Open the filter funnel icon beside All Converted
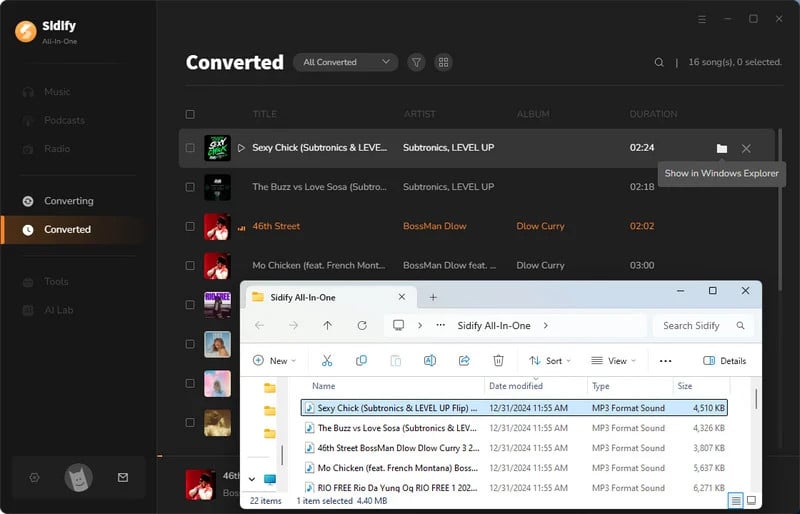 416,62
